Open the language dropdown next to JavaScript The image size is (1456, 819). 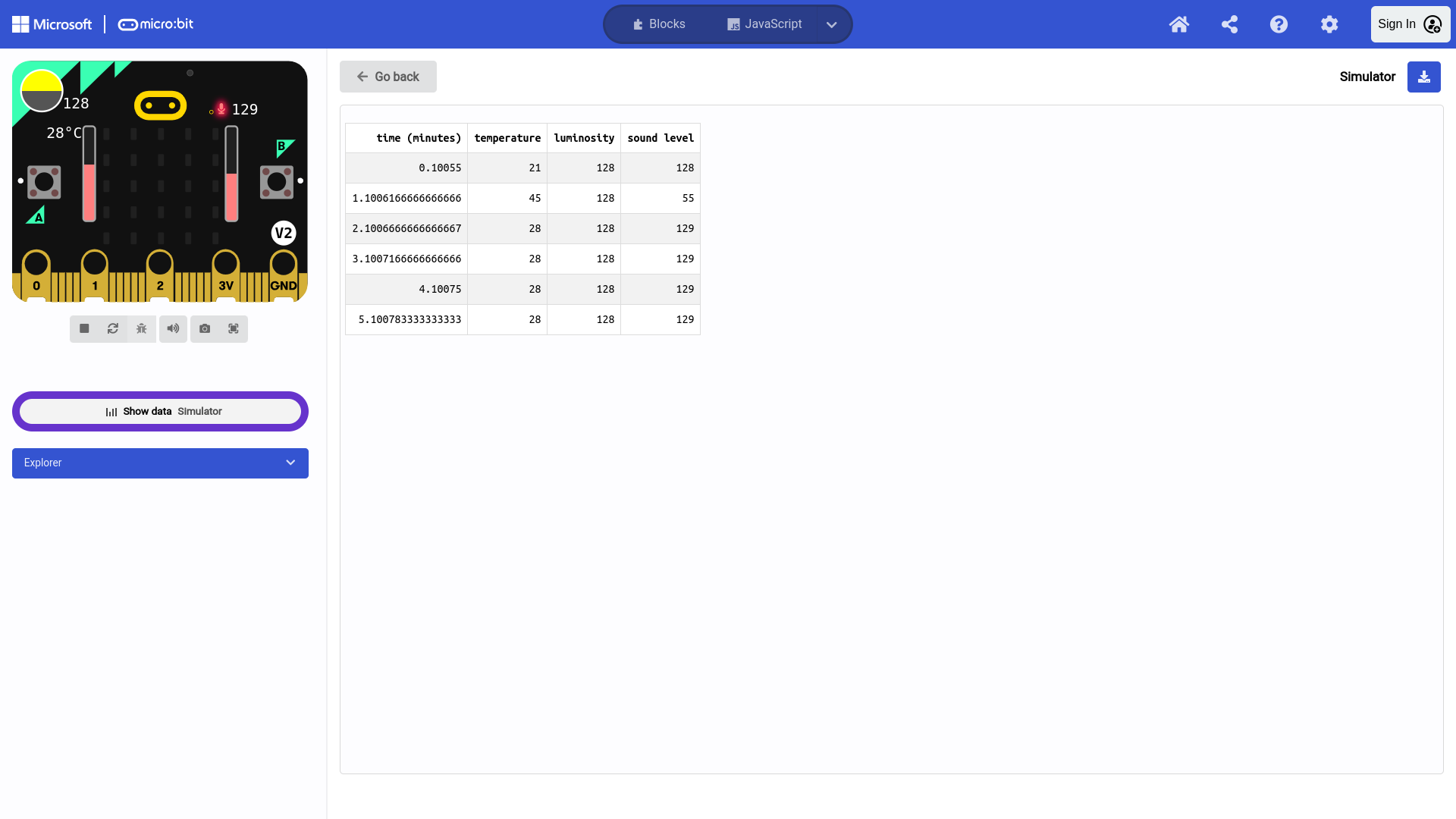(x=831, y=24)
